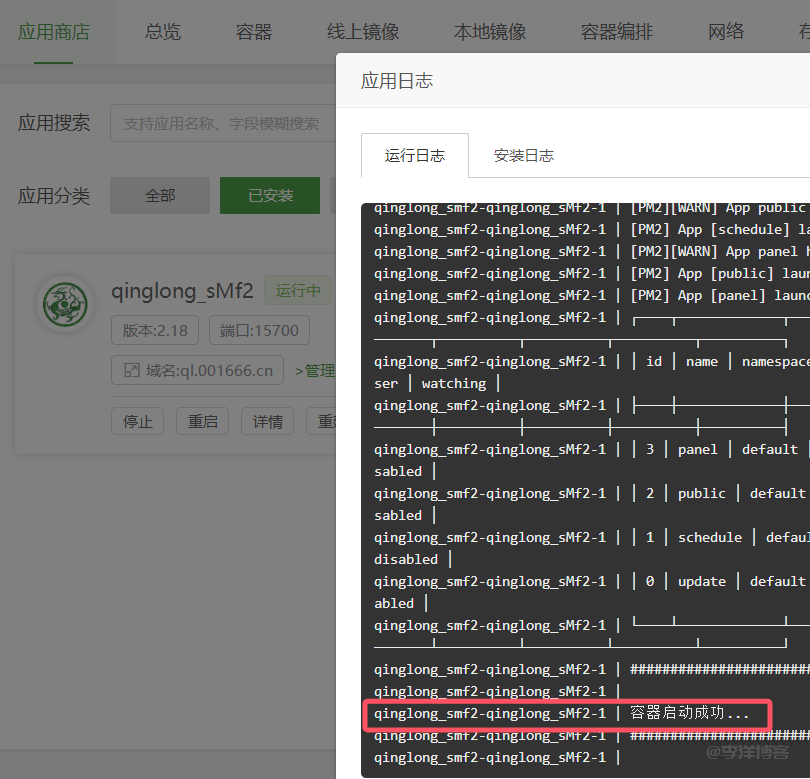Open the 网络 section
810x779 pixels.
click(x=726, y=31)
